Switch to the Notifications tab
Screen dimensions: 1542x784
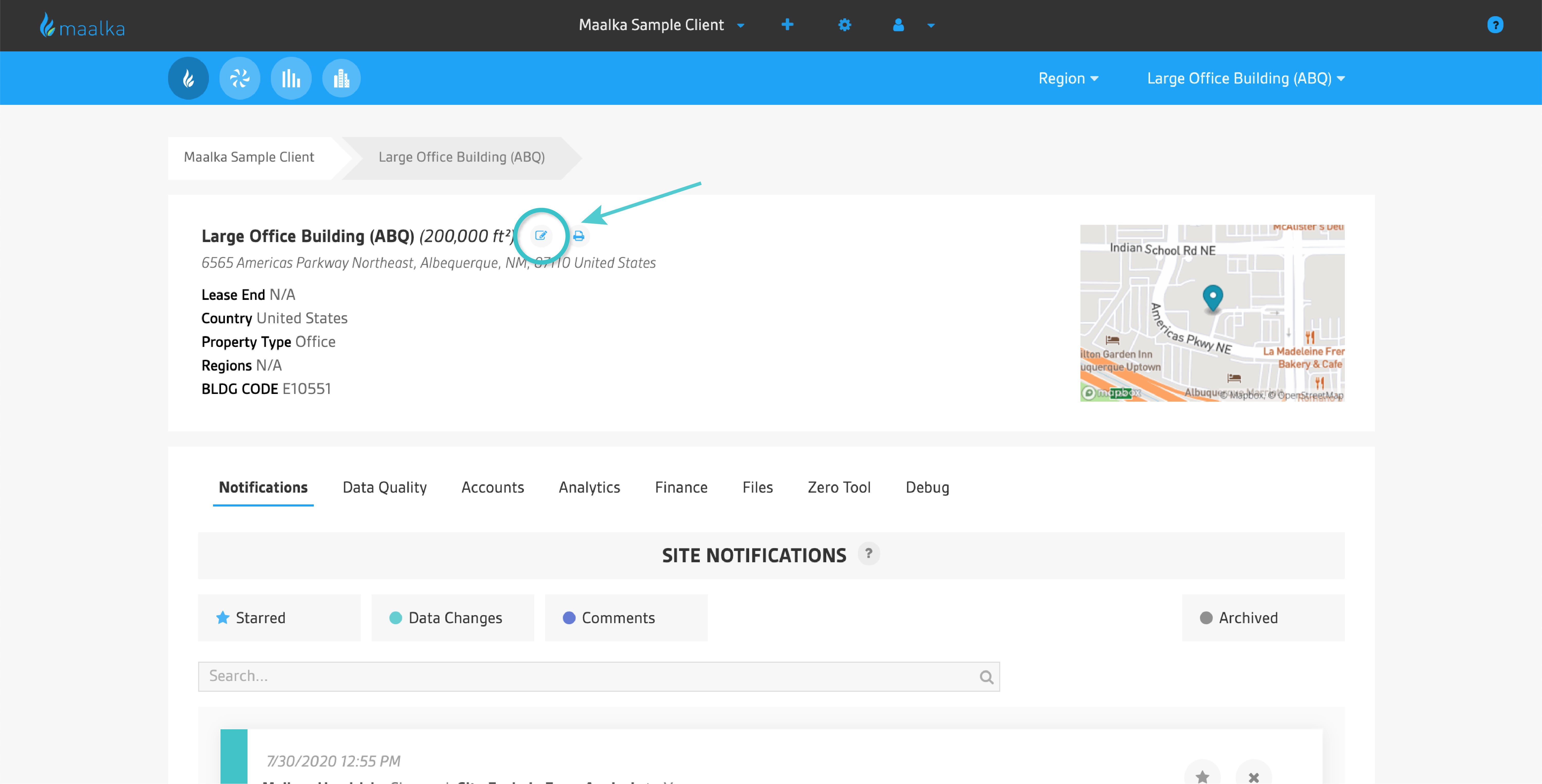pos(263,488)
